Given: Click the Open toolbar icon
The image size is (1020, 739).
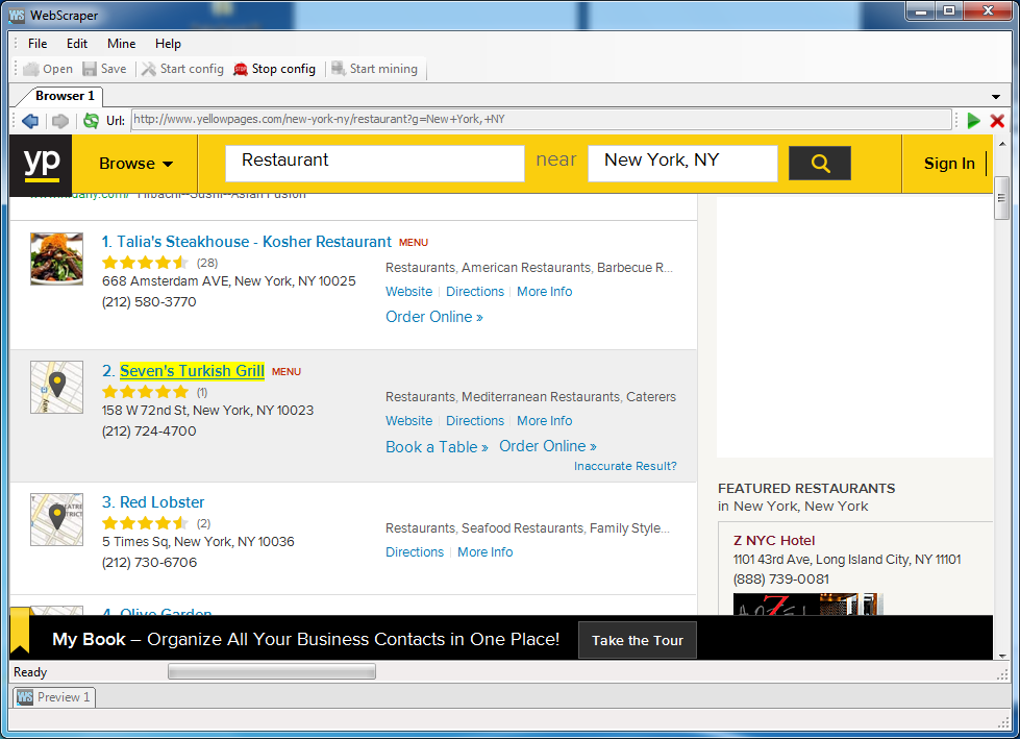Looking at the screenshot, I should (x=31, y=69).
